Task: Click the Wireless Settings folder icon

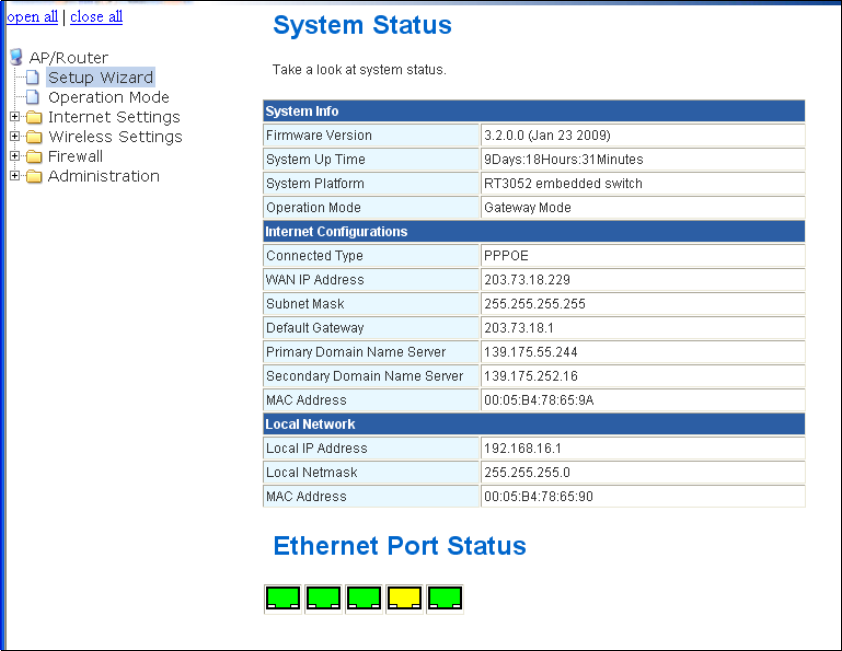Action: 34,137
